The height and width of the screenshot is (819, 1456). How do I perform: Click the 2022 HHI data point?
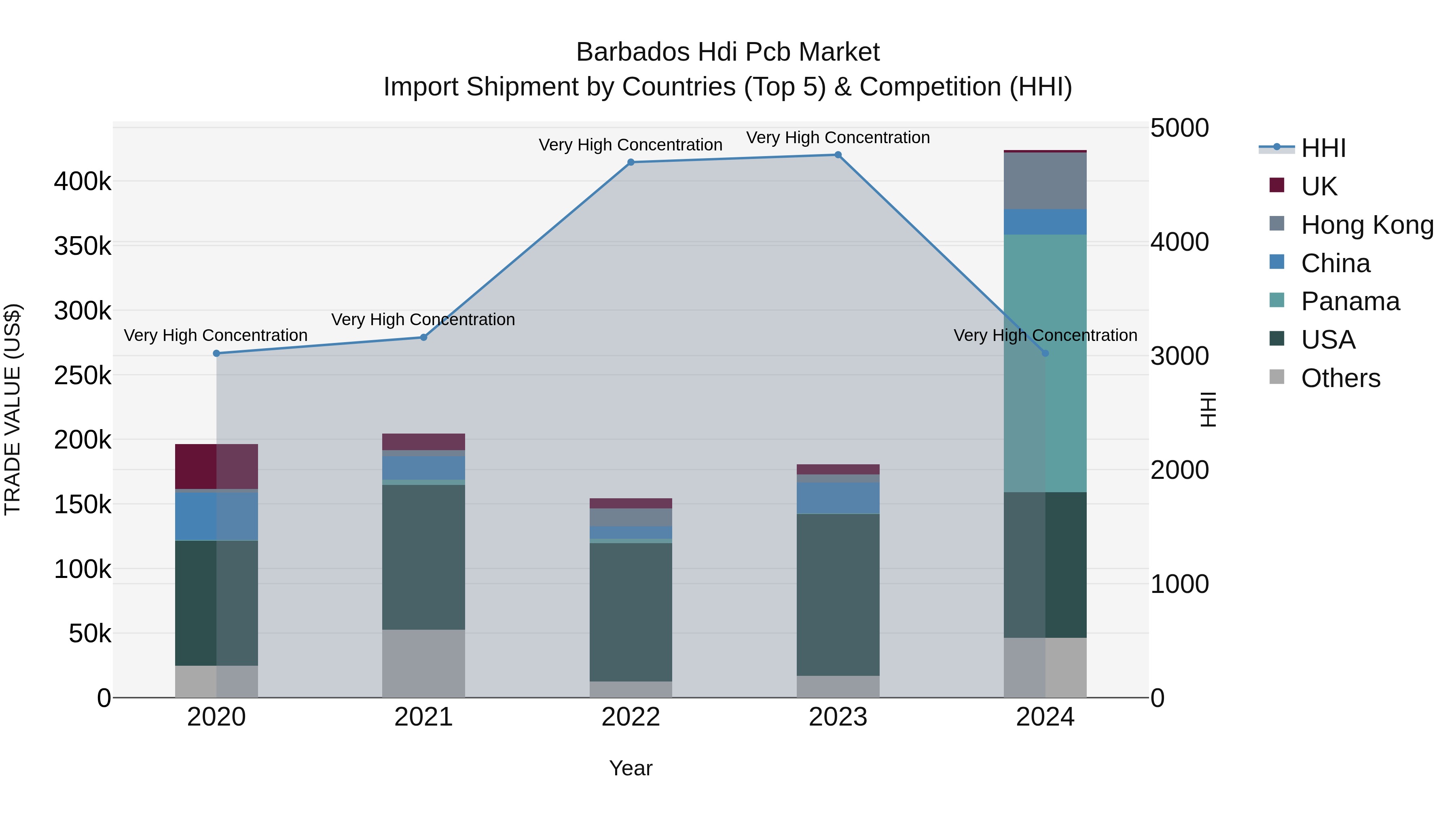pos(631,162)
